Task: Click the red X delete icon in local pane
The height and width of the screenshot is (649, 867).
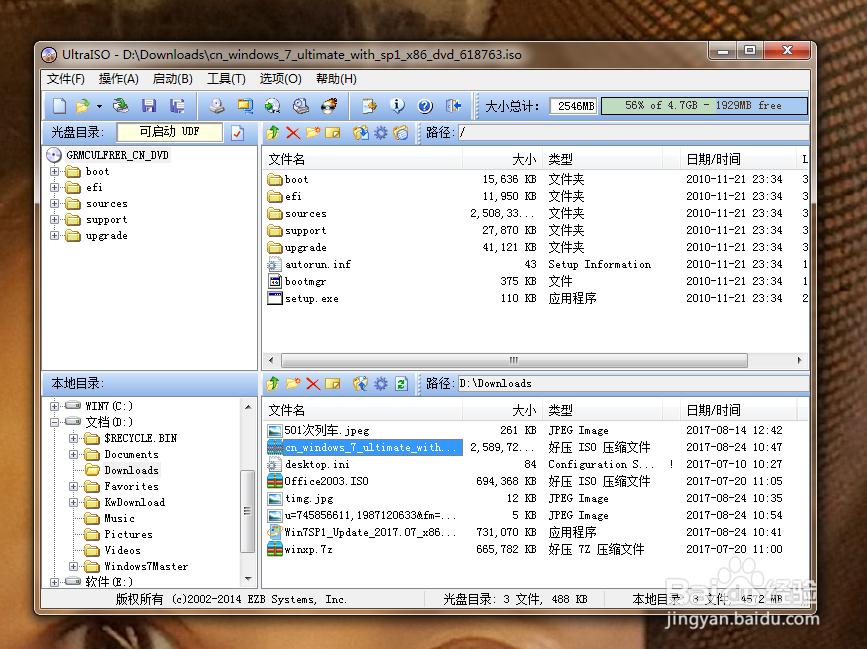Action: pyautogui.click(x=313, y=383)
